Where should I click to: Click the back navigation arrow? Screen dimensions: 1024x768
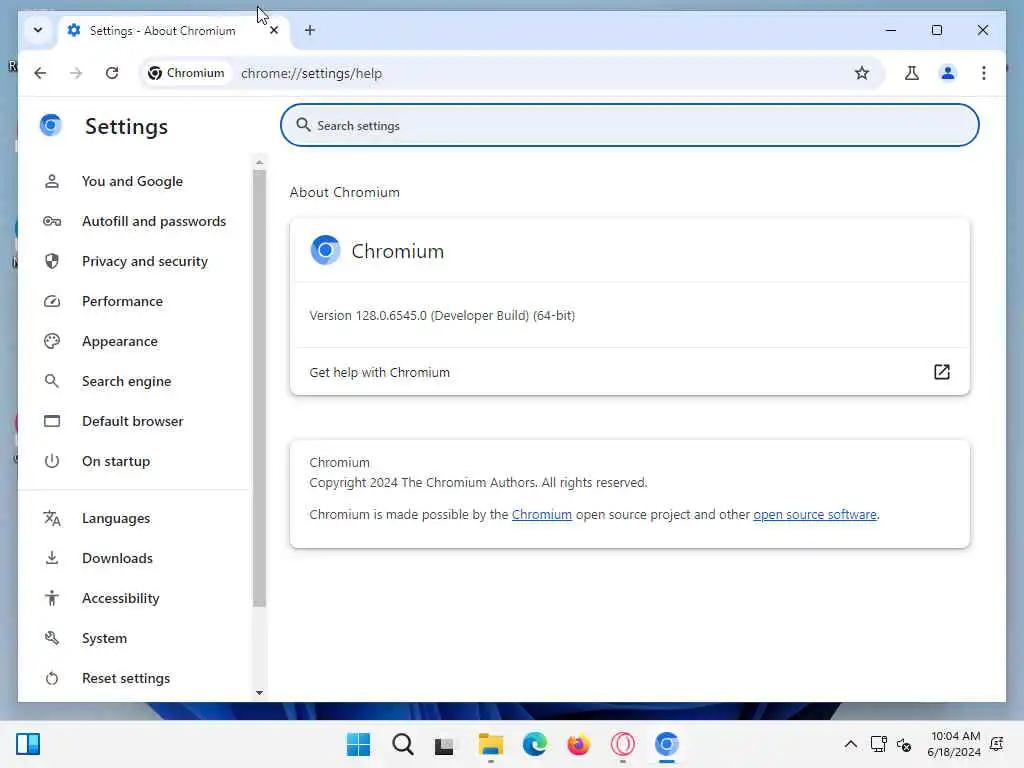40,73
